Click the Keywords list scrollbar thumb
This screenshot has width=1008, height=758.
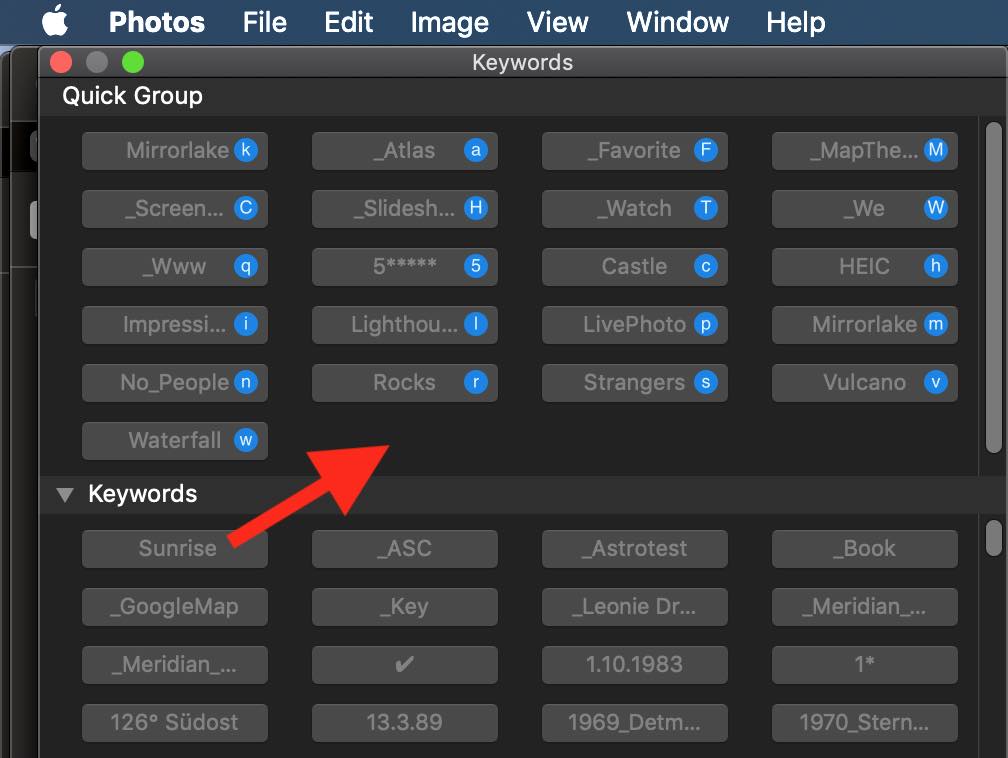(x=994, y=537)
